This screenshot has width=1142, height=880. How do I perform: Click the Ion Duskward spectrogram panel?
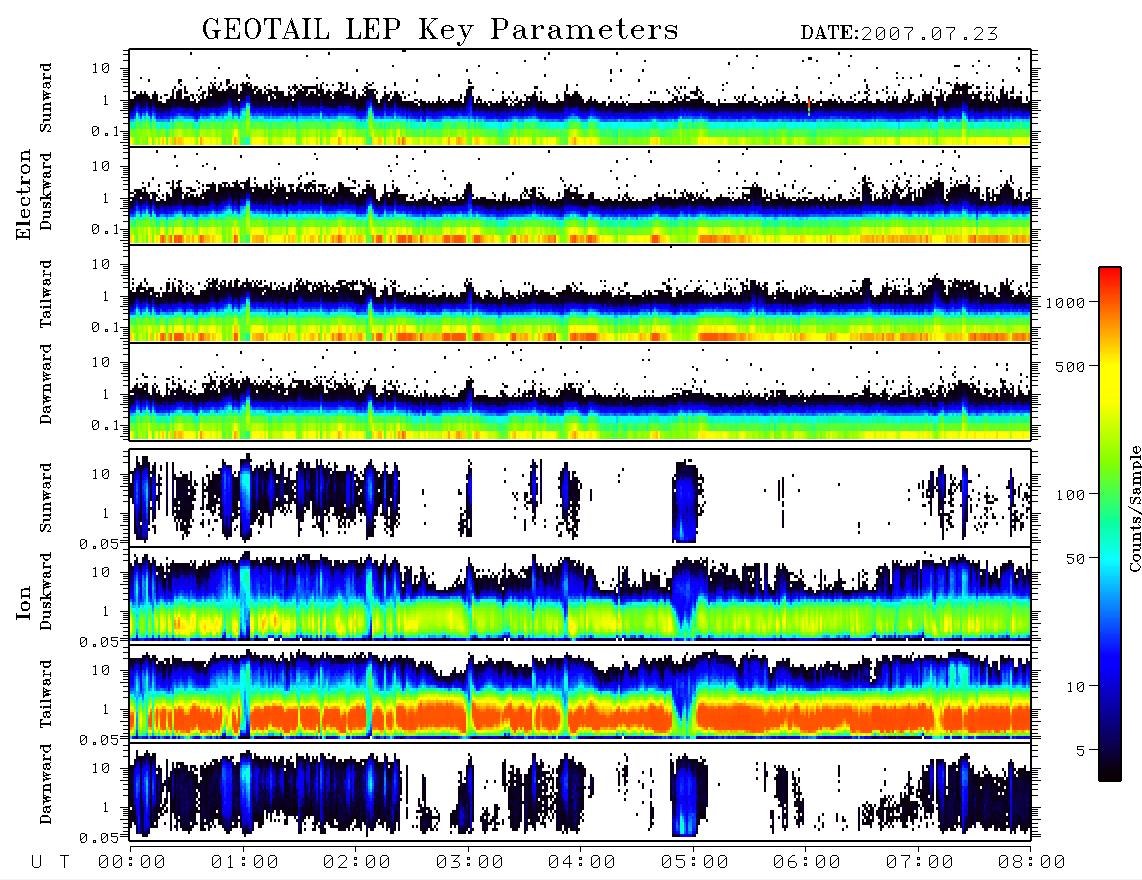click(x=580, y=595)
